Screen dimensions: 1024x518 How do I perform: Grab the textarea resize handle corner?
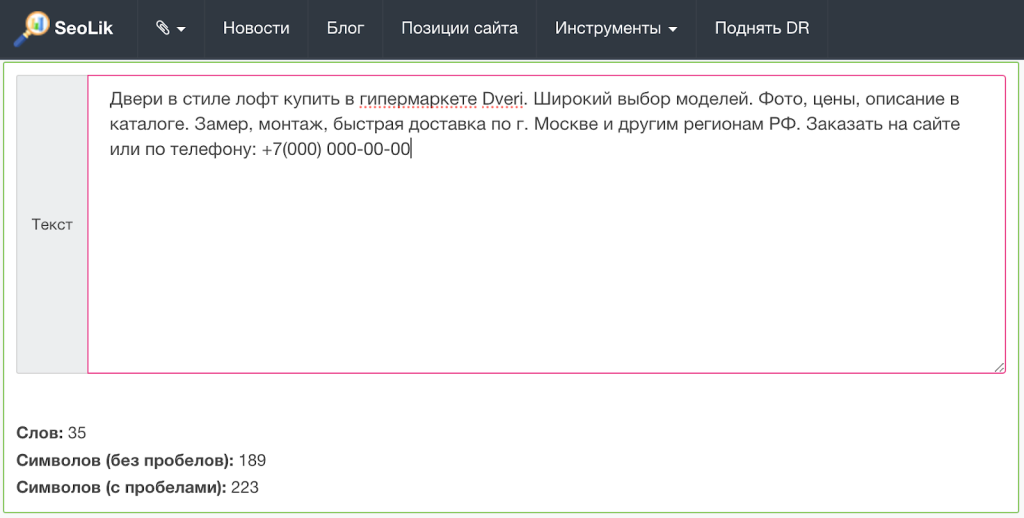pos(999,367)
